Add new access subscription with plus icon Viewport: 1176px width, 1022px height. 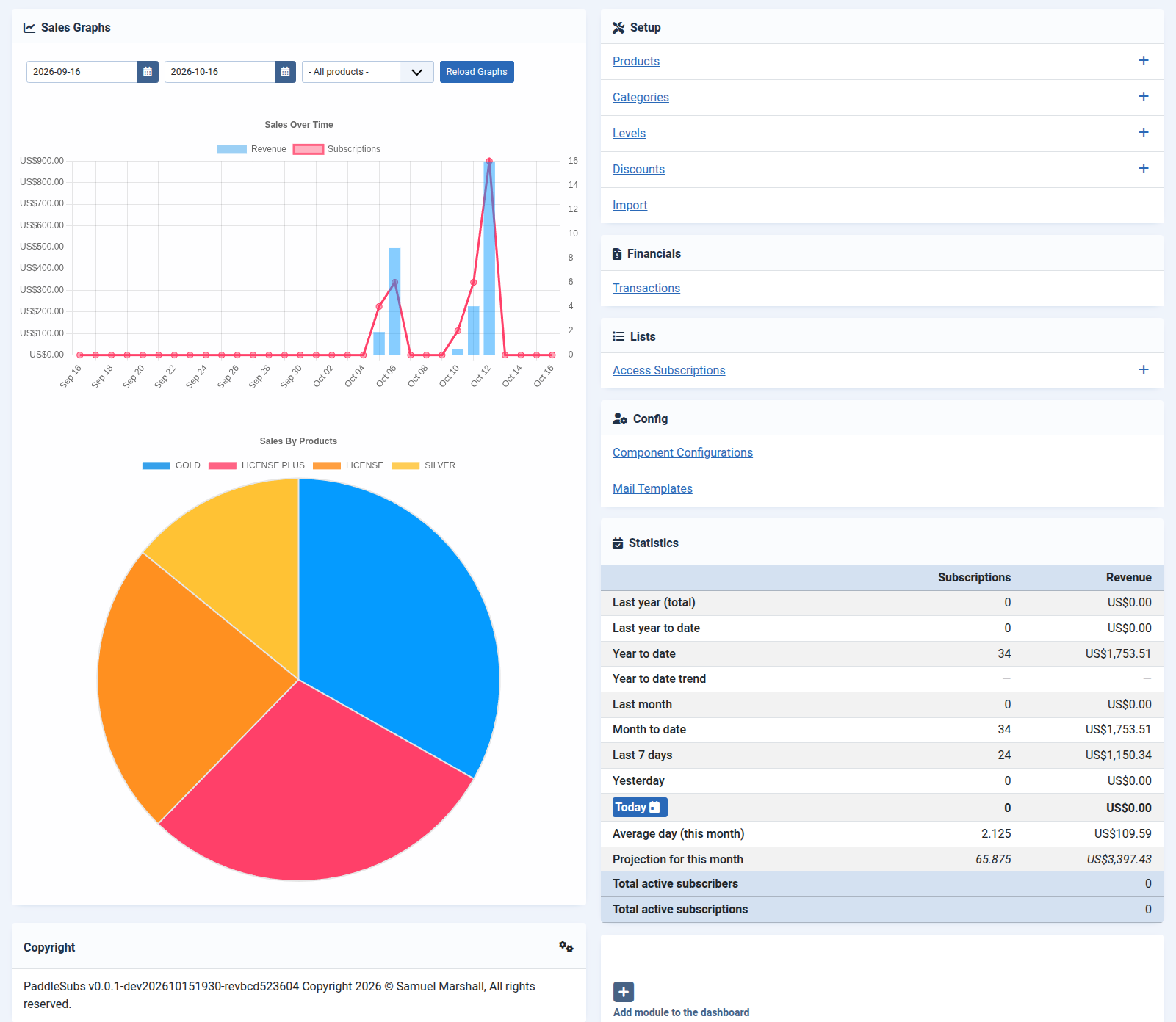click(x=1143, y=370)
